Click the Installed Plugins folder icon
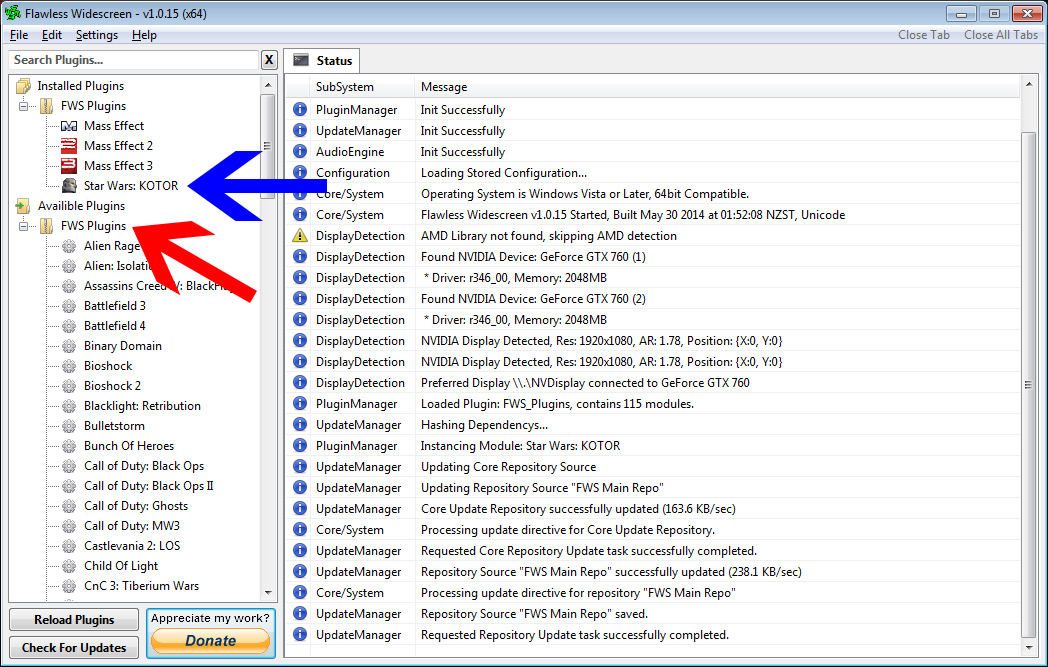The width and height of the screenshot is (1048, 667). pos(23,86)
